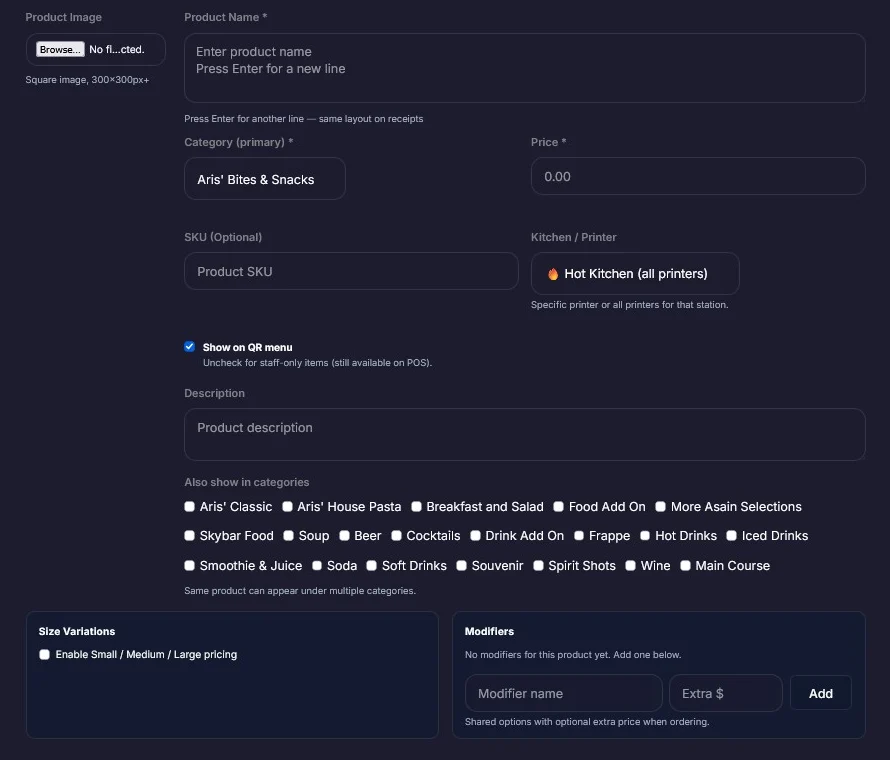This screenshot has width=890, height=760.
Task: Click the 'Size Variations' heading
Action: pos(77,631)
